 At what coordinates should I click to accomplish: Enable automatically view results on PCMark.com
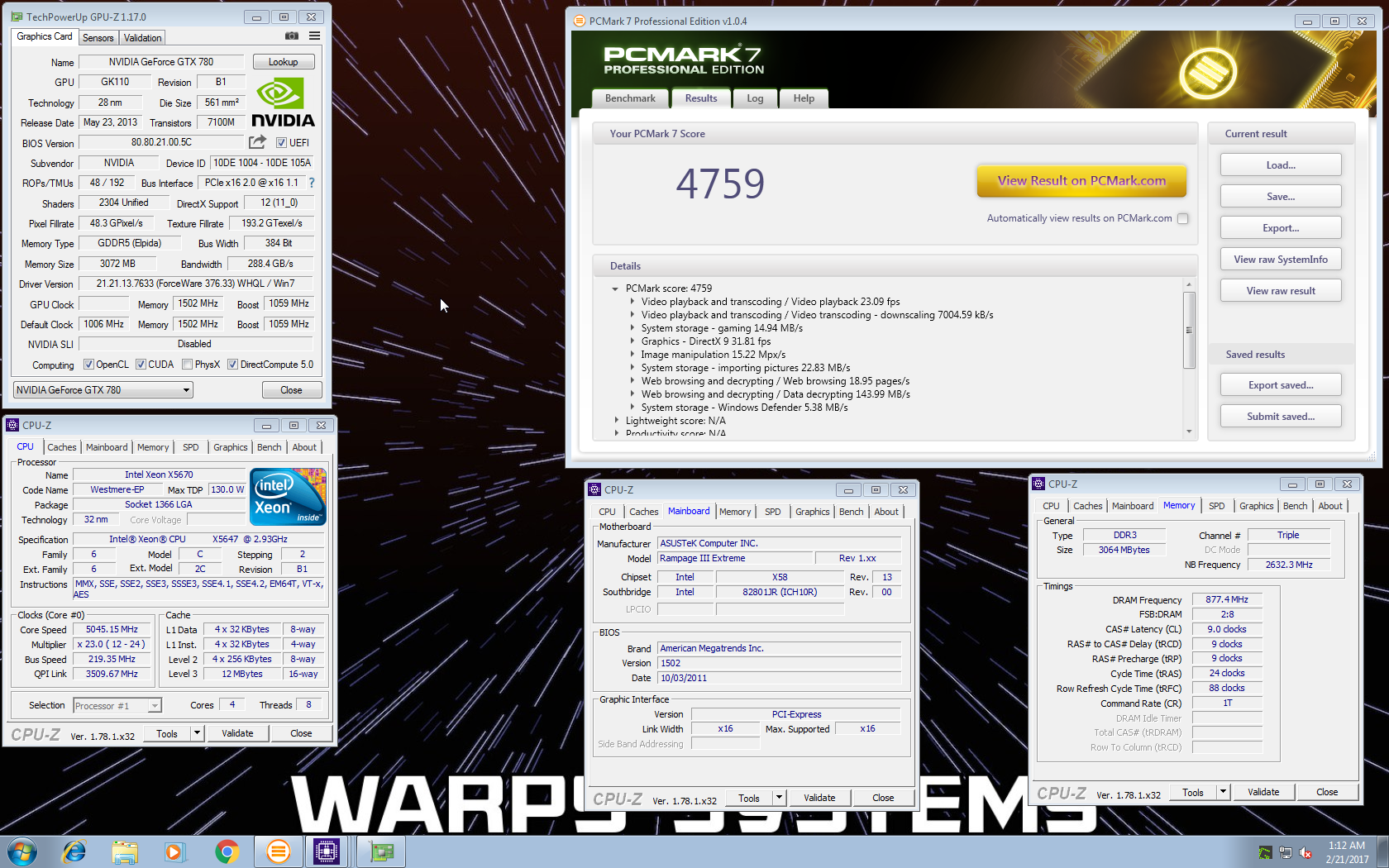coord(1183,218)
